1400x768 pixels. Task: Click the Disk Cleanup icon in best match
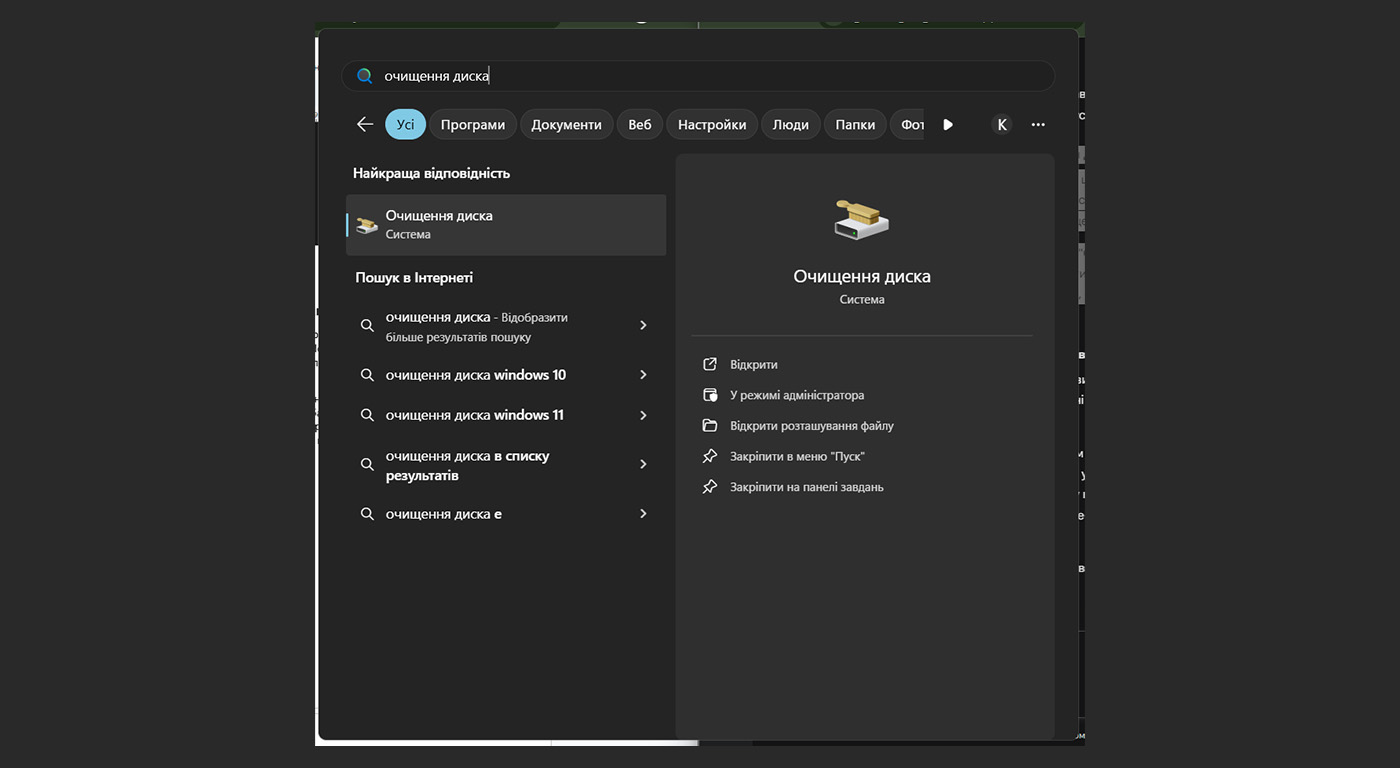pyautogui.click(x=367, y=225)
